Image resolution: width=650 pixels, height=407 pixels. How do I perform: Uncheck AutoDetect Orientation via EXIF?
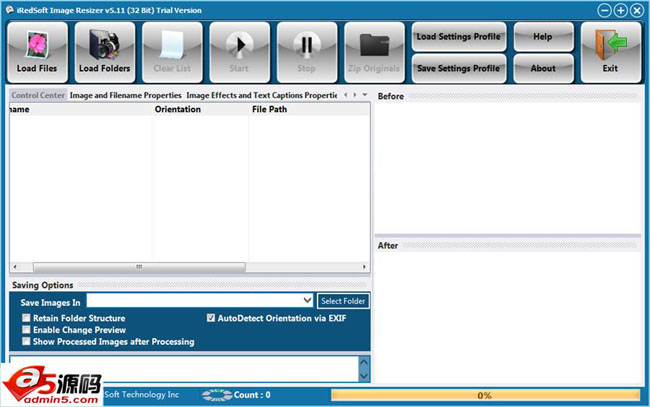pos(211,318)
